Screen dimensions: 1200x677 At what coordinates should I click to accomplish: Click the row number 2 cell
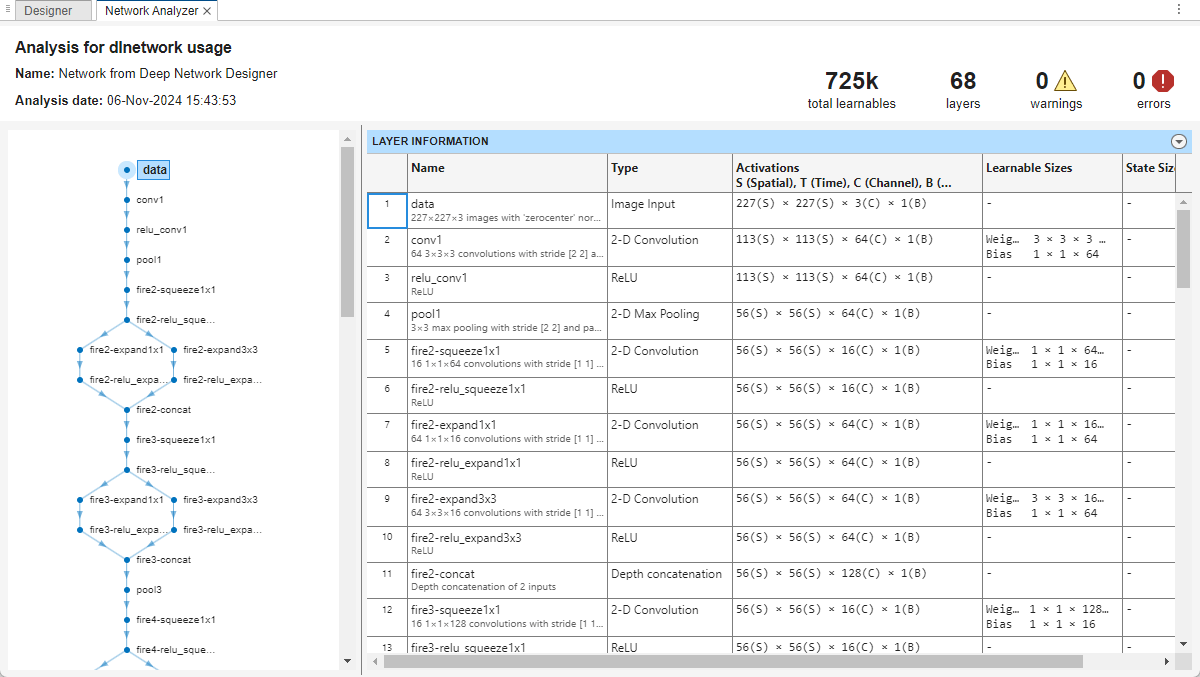click(387, 247)
